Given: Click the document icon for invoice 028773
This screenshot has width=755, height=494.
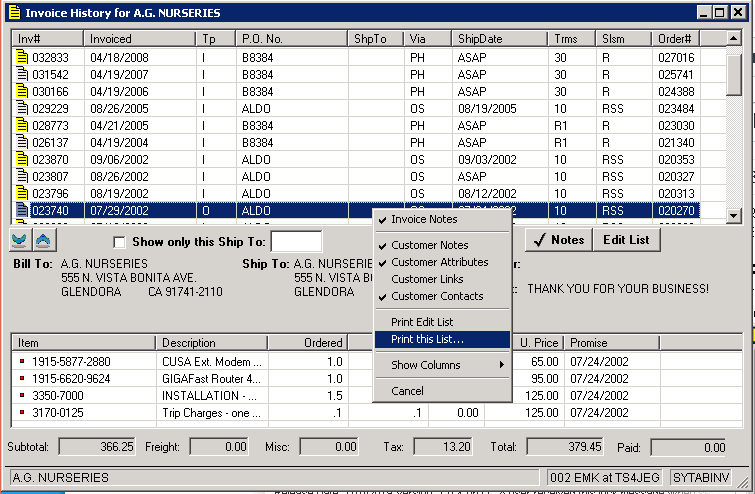Looking at the screenshot, I should (x=22, y=126).
